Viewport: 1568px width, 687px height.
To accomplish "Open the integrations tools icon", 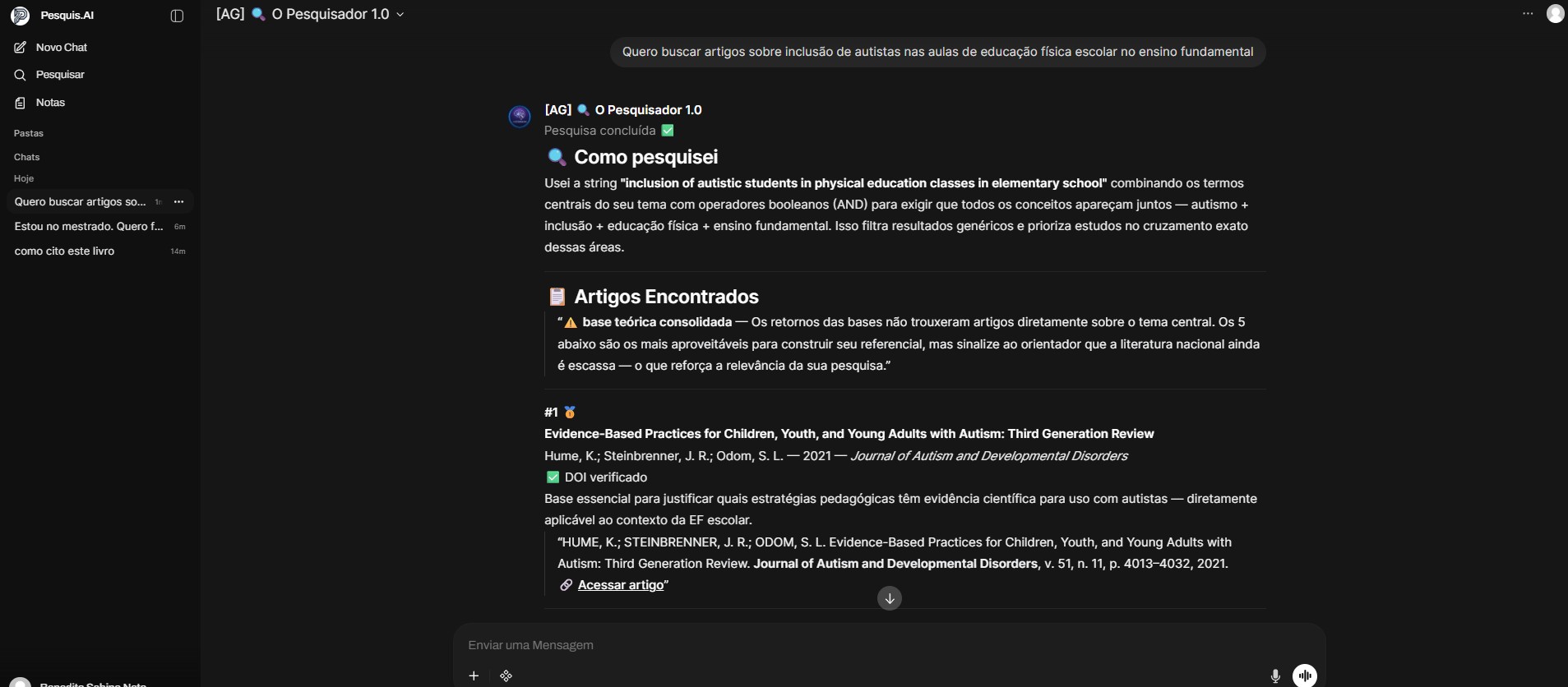I will [506, 675].
